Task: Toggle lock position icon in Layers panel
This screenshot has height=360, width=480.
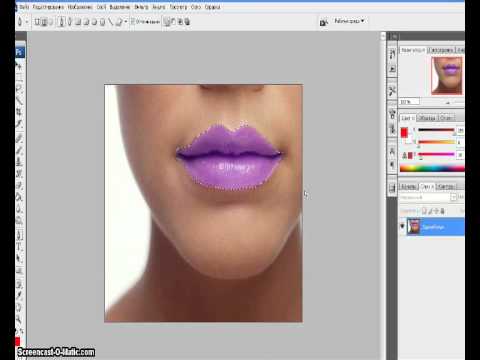Action: click(436, 211)
